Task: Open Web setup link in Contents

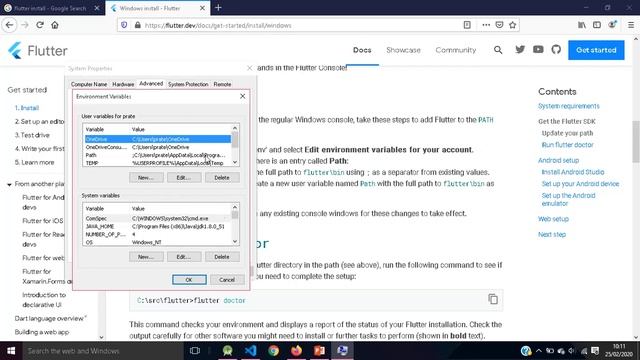Action: click(x=553, y=219)
